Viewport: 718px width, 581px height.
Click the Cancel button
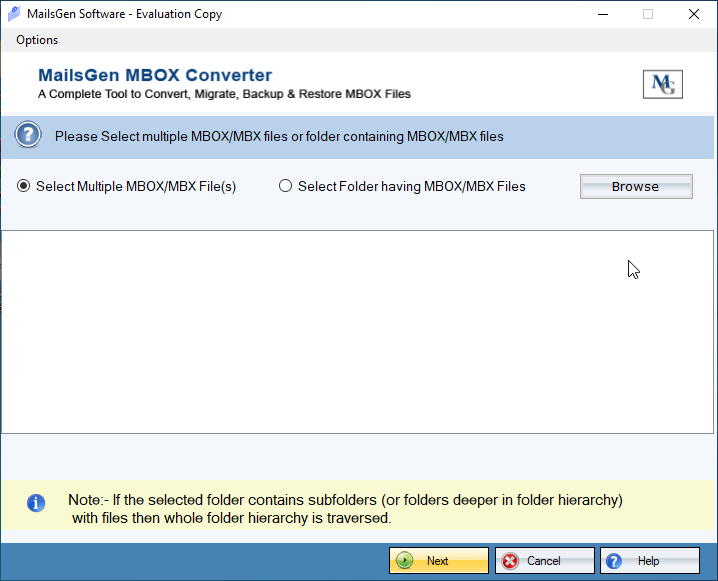point(544,560)
